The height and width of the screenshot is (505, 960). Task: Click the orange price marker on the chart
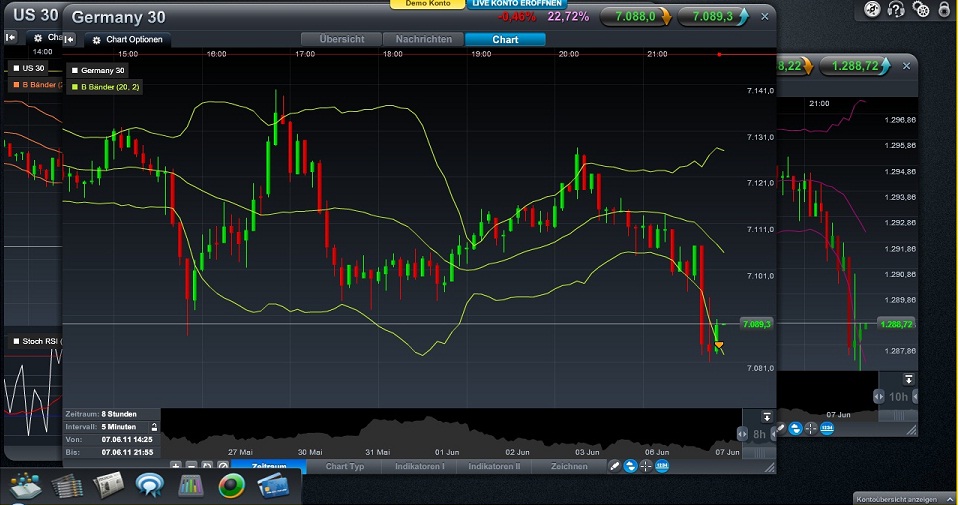click(x=719, y=345)
